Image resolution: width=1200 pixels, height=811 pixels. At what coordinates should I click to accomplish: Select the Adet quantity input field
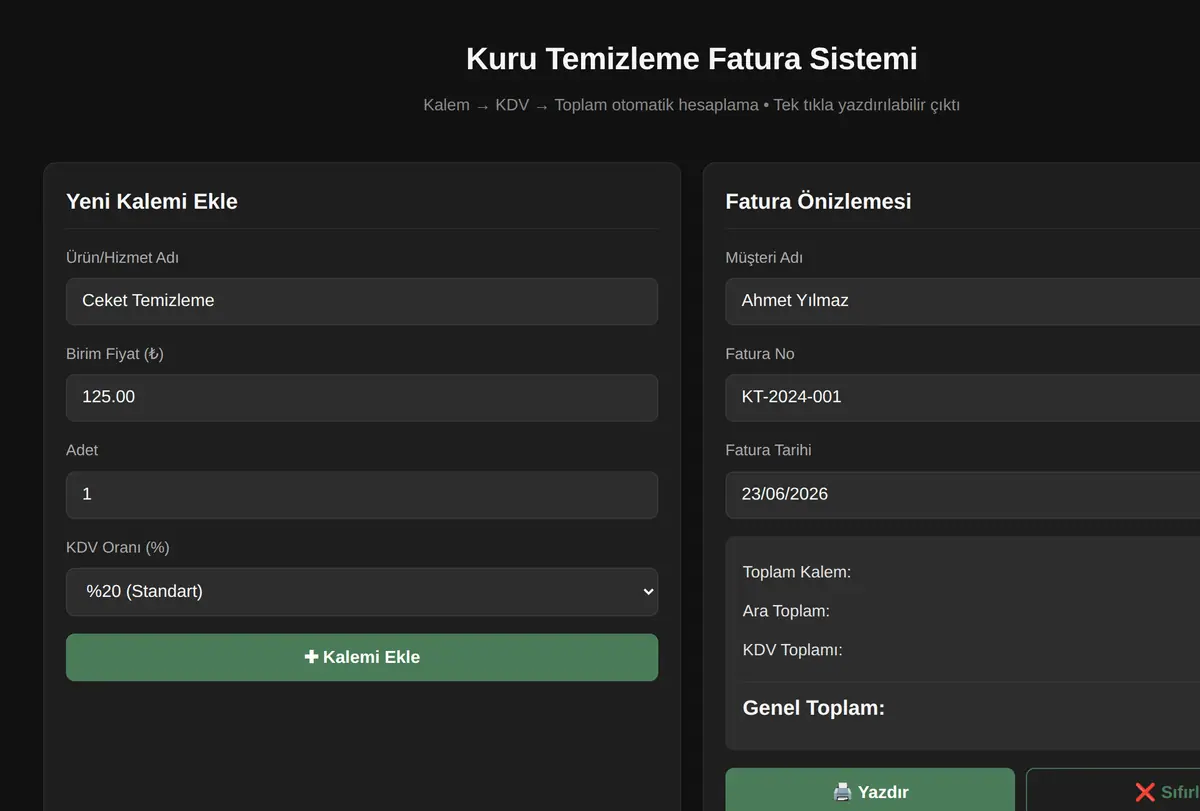362,495
